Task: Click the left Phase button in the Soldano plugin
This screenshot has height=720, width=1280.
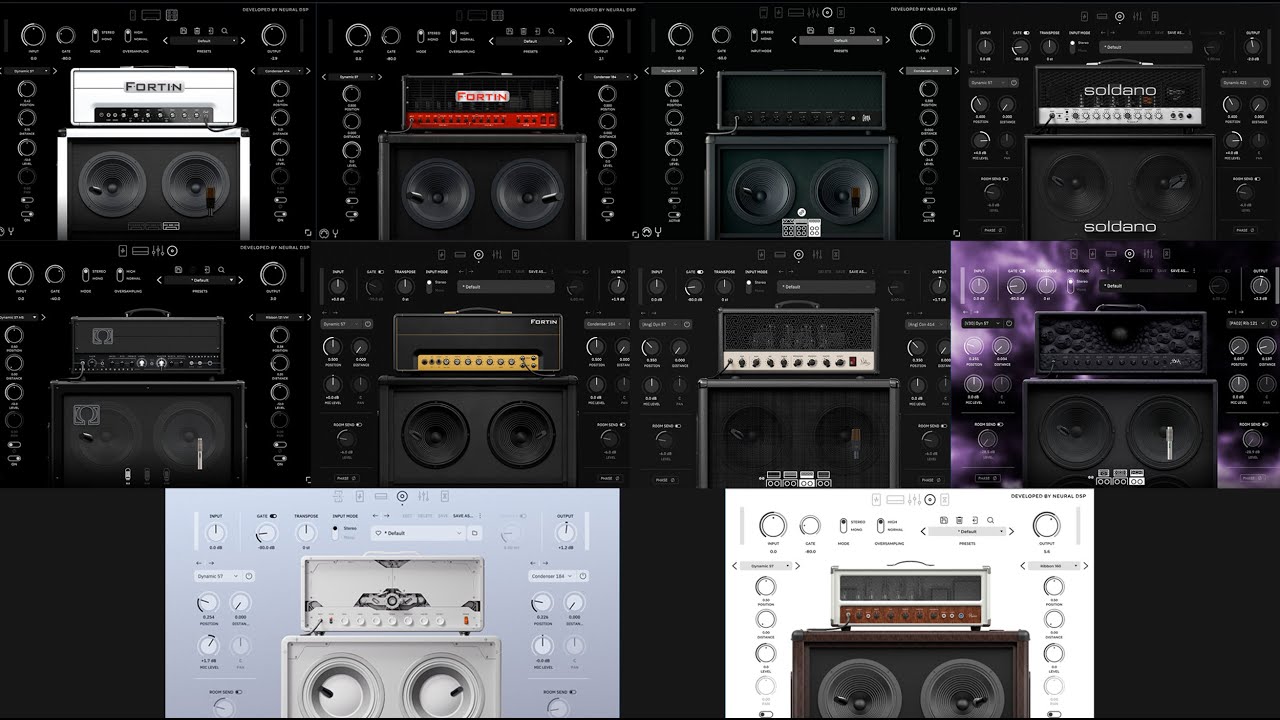Action: click(994, 230)
